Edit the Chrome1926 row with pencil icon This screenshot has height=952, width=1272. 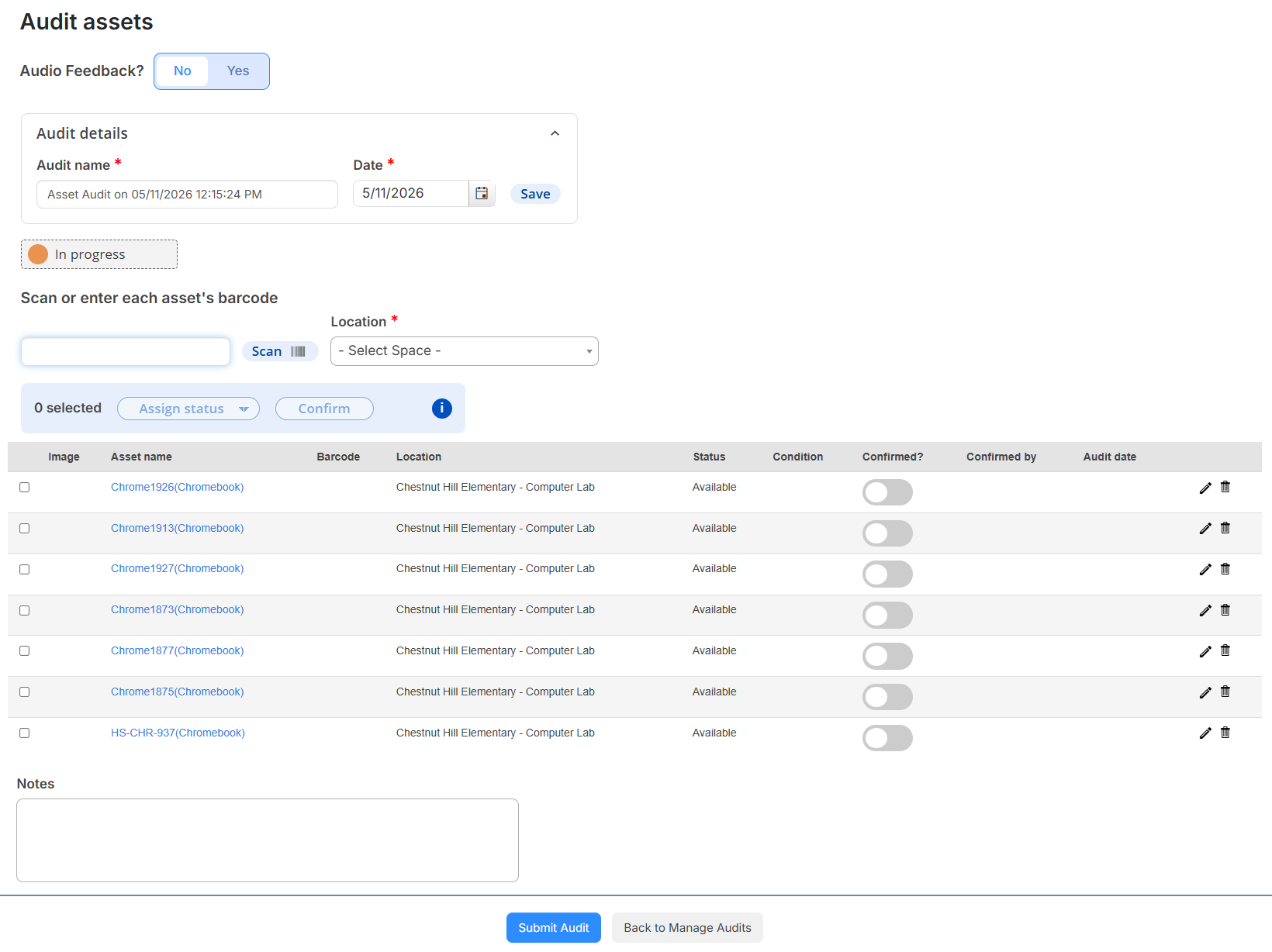[x=1205, y=488]
